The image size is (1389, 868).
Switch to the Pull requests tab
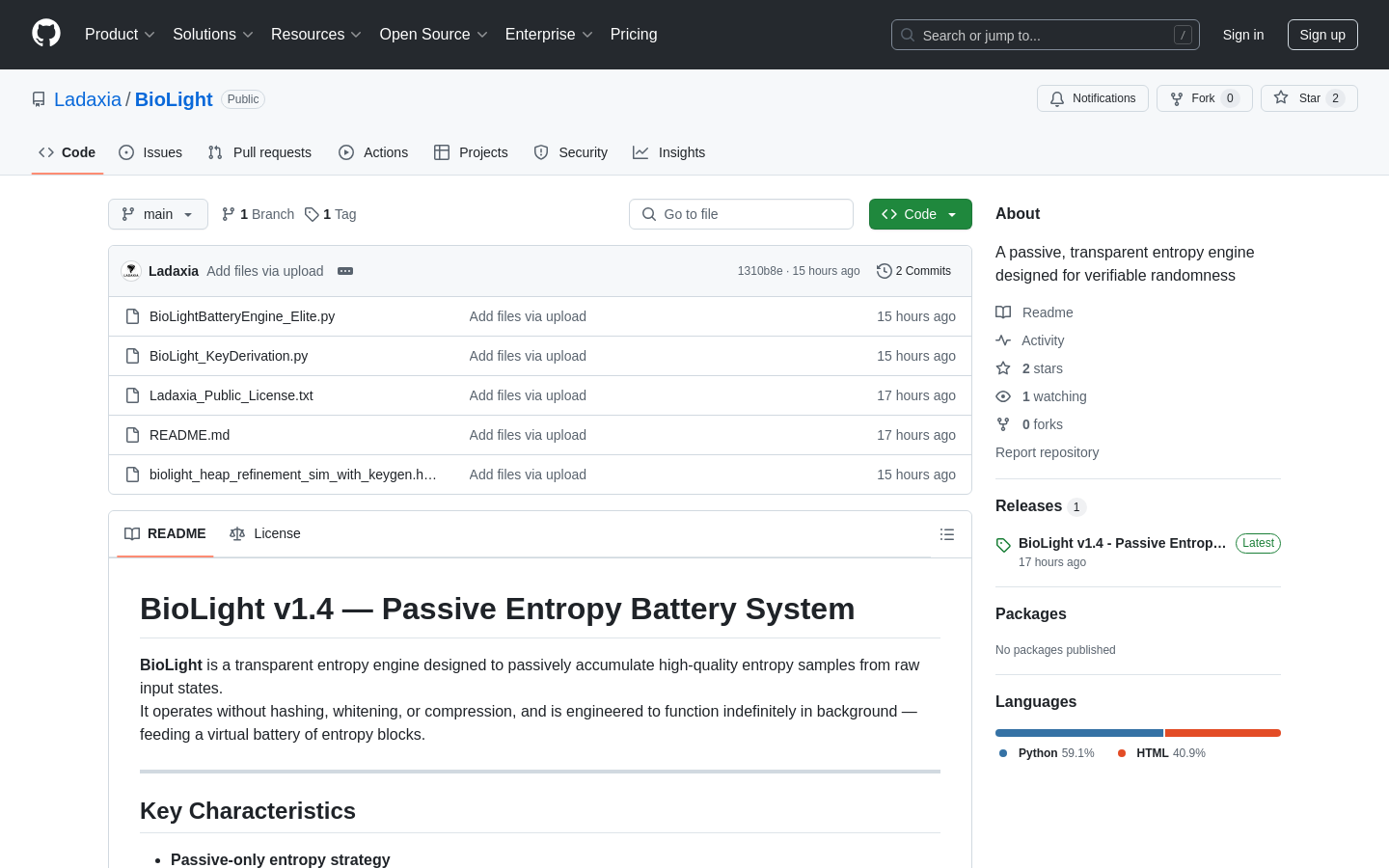tap(259, 152)
